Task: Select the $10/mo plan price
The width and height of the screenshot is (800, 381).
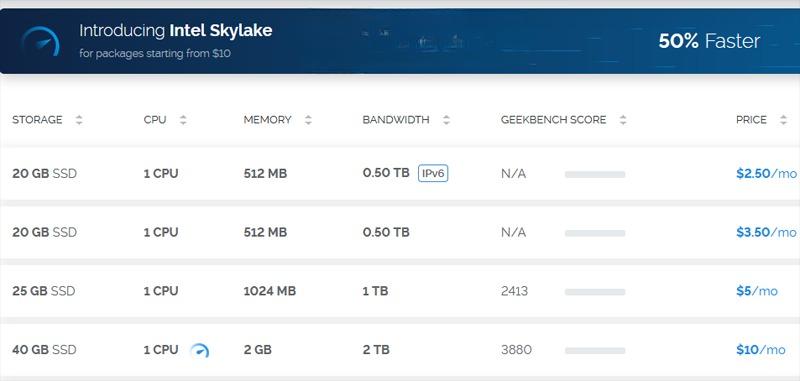Action: 761,350
